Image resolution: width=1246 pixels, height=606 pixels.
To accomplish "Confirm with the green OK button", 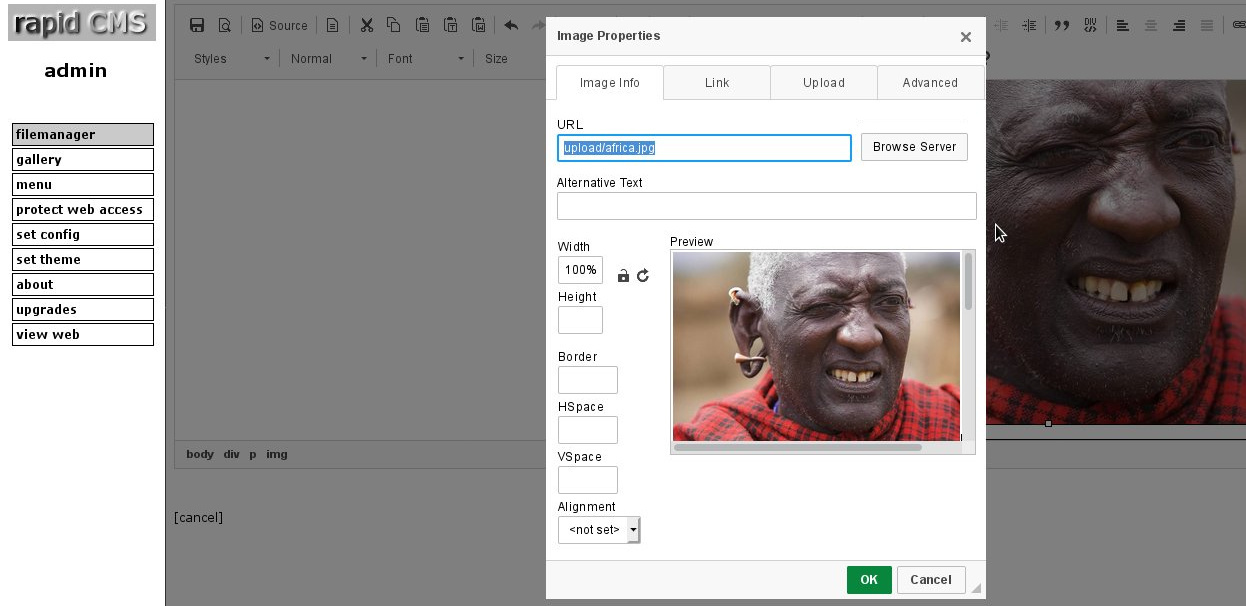I will coord(869,580).
